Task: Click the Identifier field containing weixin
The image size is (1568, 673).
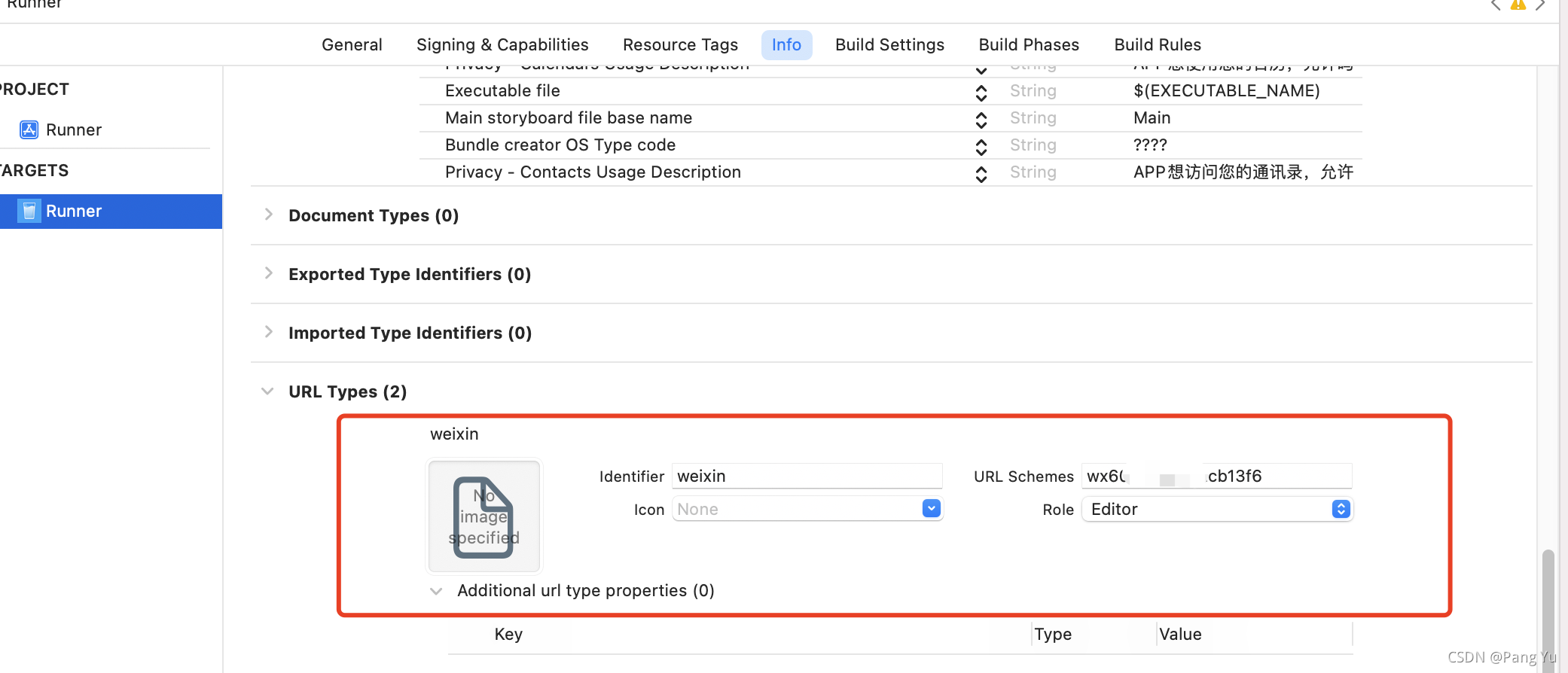Action: (x=807, y=477)
